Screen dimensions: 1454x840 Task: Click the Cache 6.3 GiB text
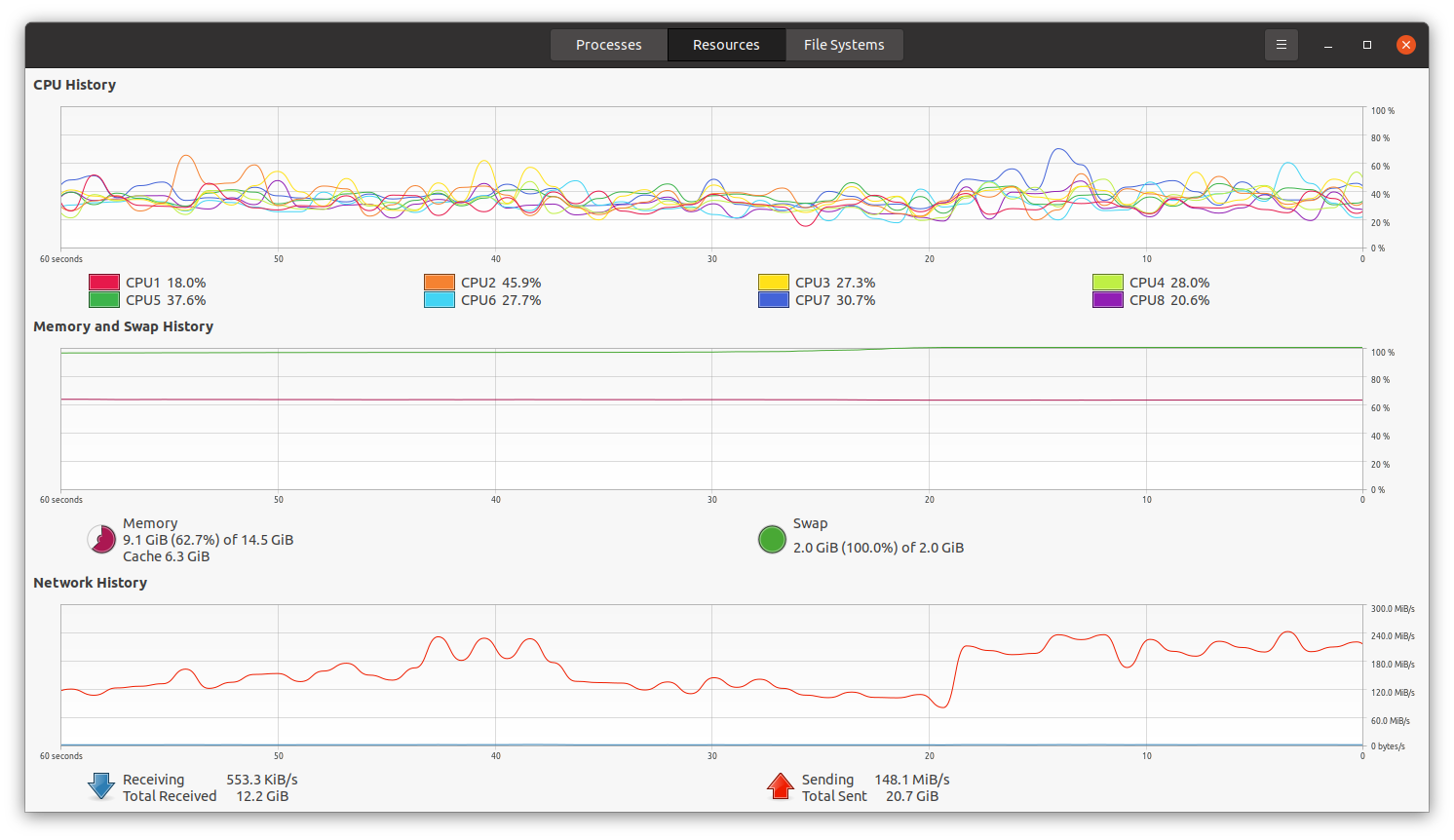(x=167, y=556)
